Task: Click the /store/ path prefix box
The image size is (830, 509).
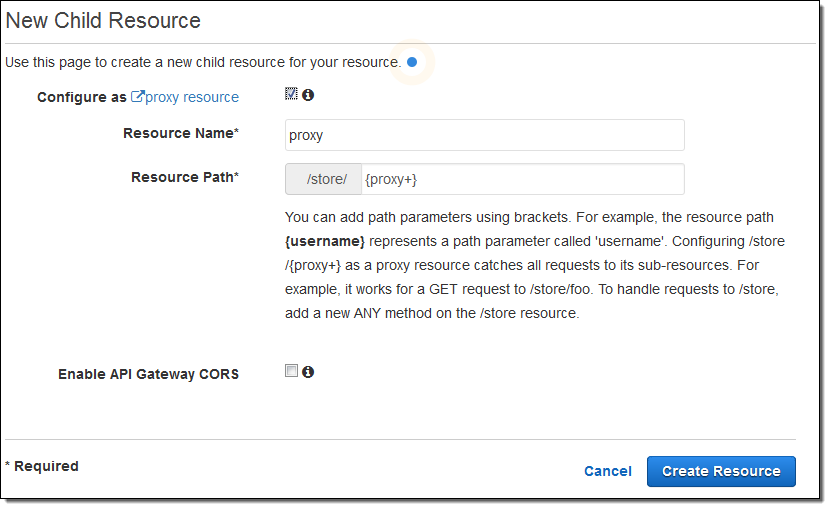Action: 323,179
